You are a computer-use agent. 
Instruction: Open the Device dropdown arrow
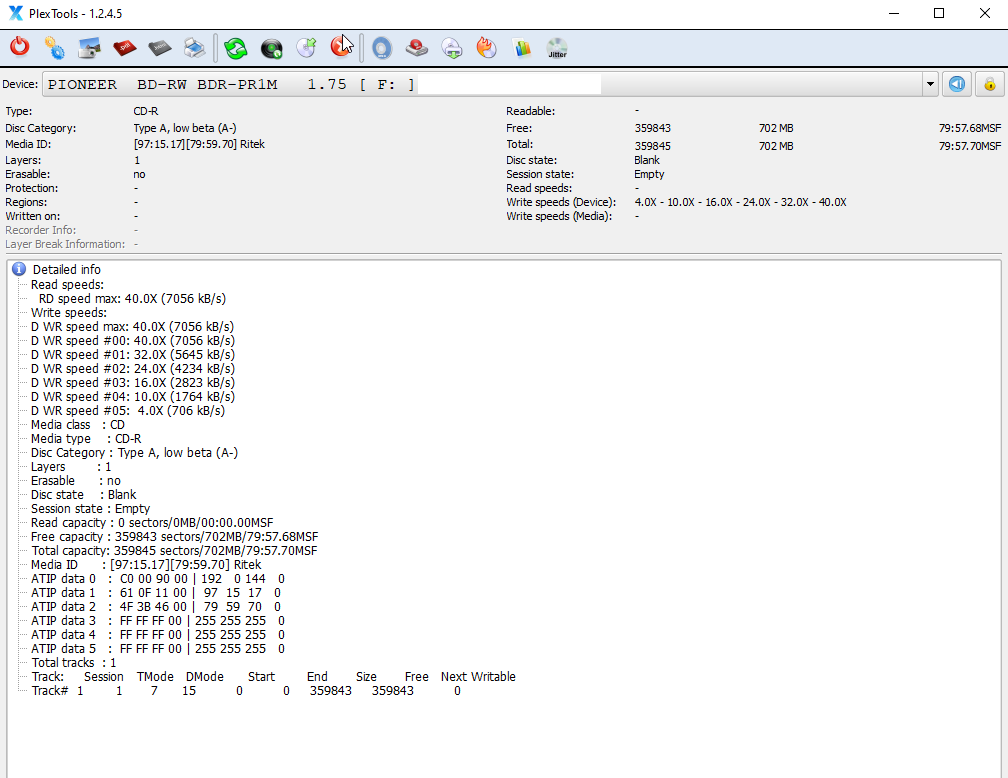[x=930, y=84]
